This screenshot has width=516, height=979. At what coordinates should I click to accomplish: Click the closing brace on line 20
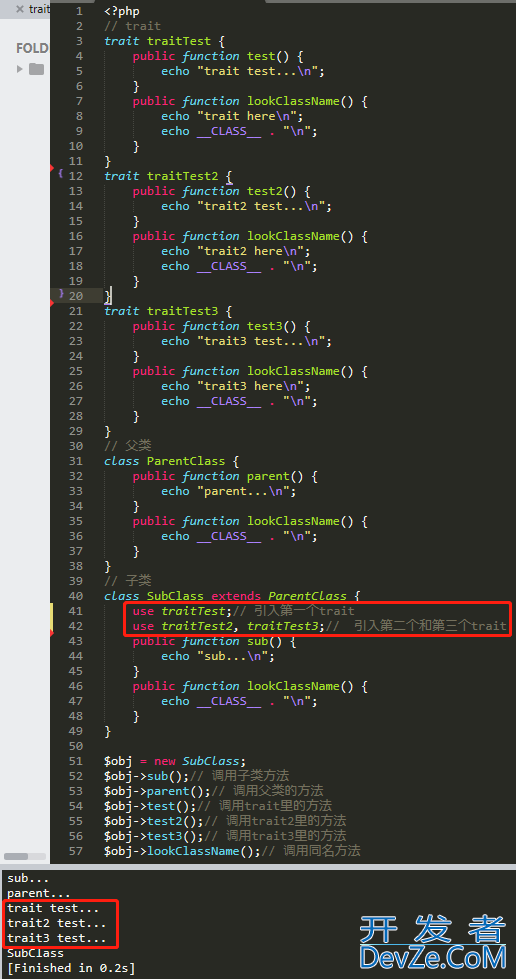pos(108,295)
